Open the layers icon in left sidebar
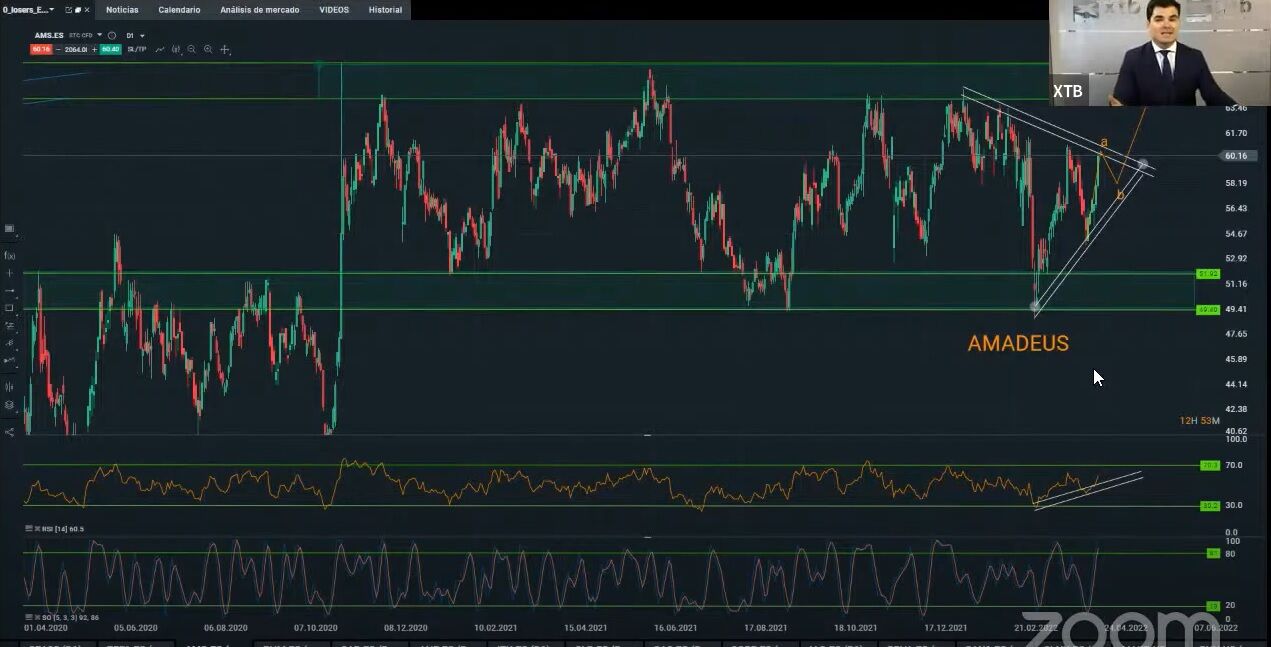This screenshot has width=1271, height=647. tap(10, 405)
